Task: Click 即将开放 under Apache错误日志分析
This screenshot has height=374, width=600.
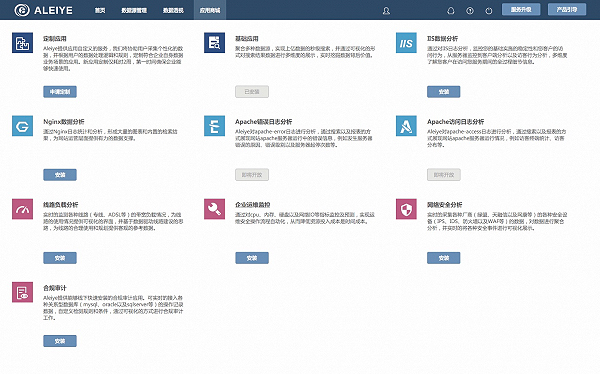Action: tap(252, 175)
